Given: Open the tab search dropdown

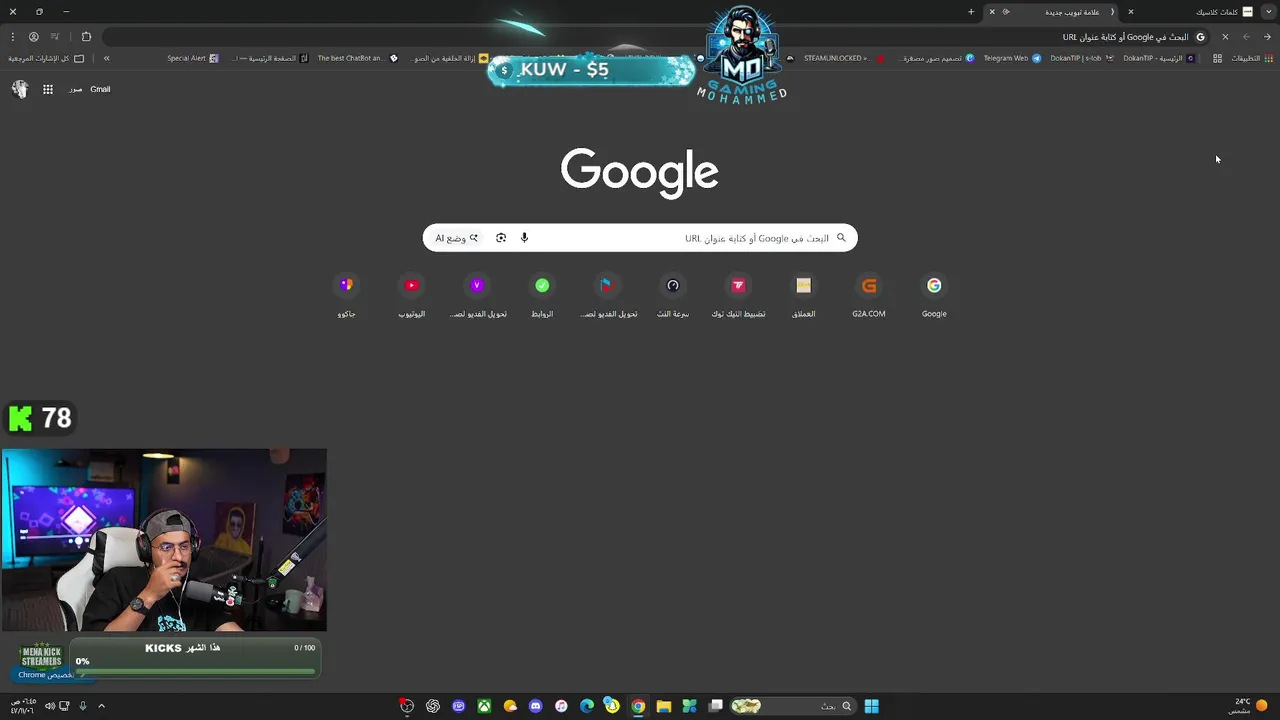Looking at the screenshot, I should tap(1268, 12).
